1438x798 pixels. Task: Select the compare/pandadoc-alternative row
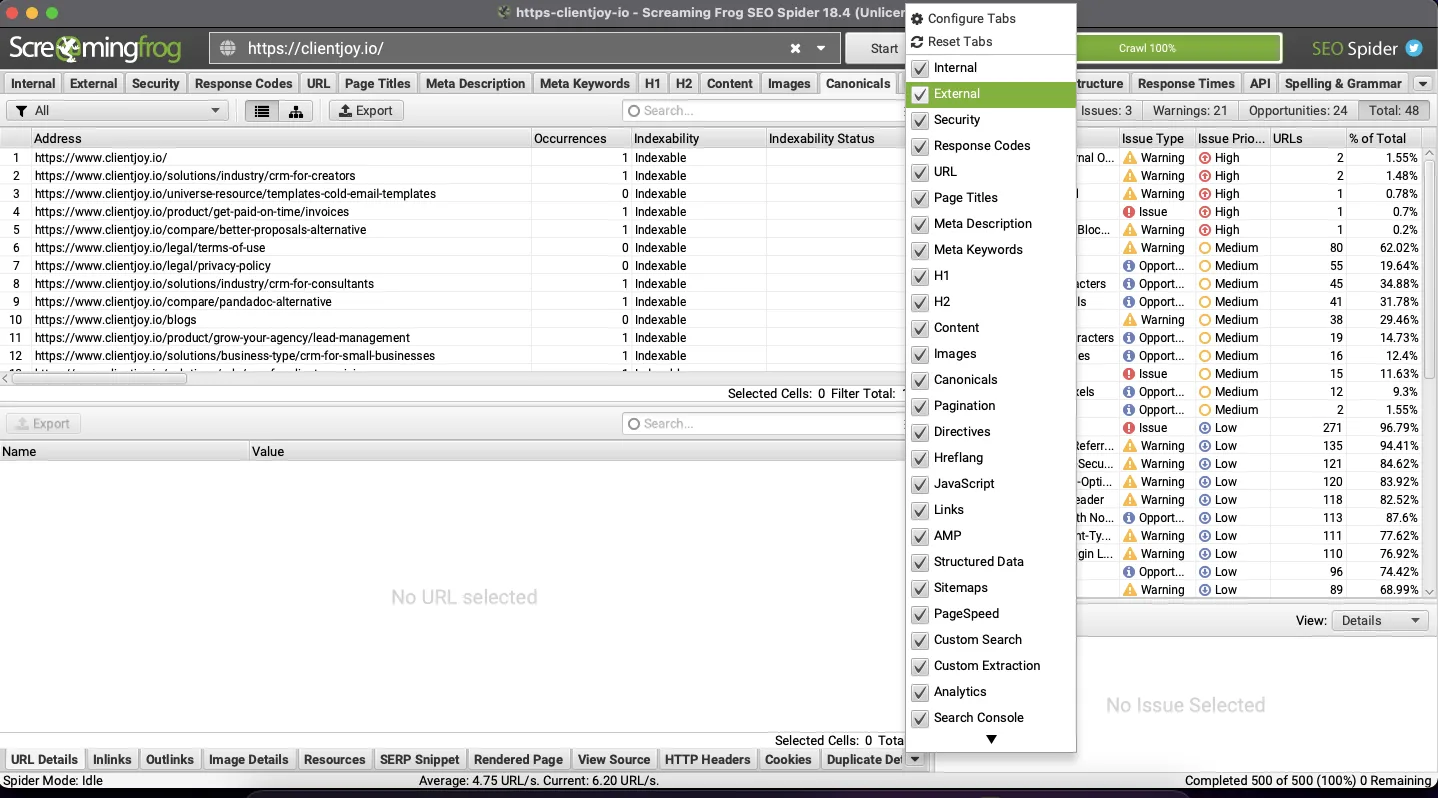(451, 302)
